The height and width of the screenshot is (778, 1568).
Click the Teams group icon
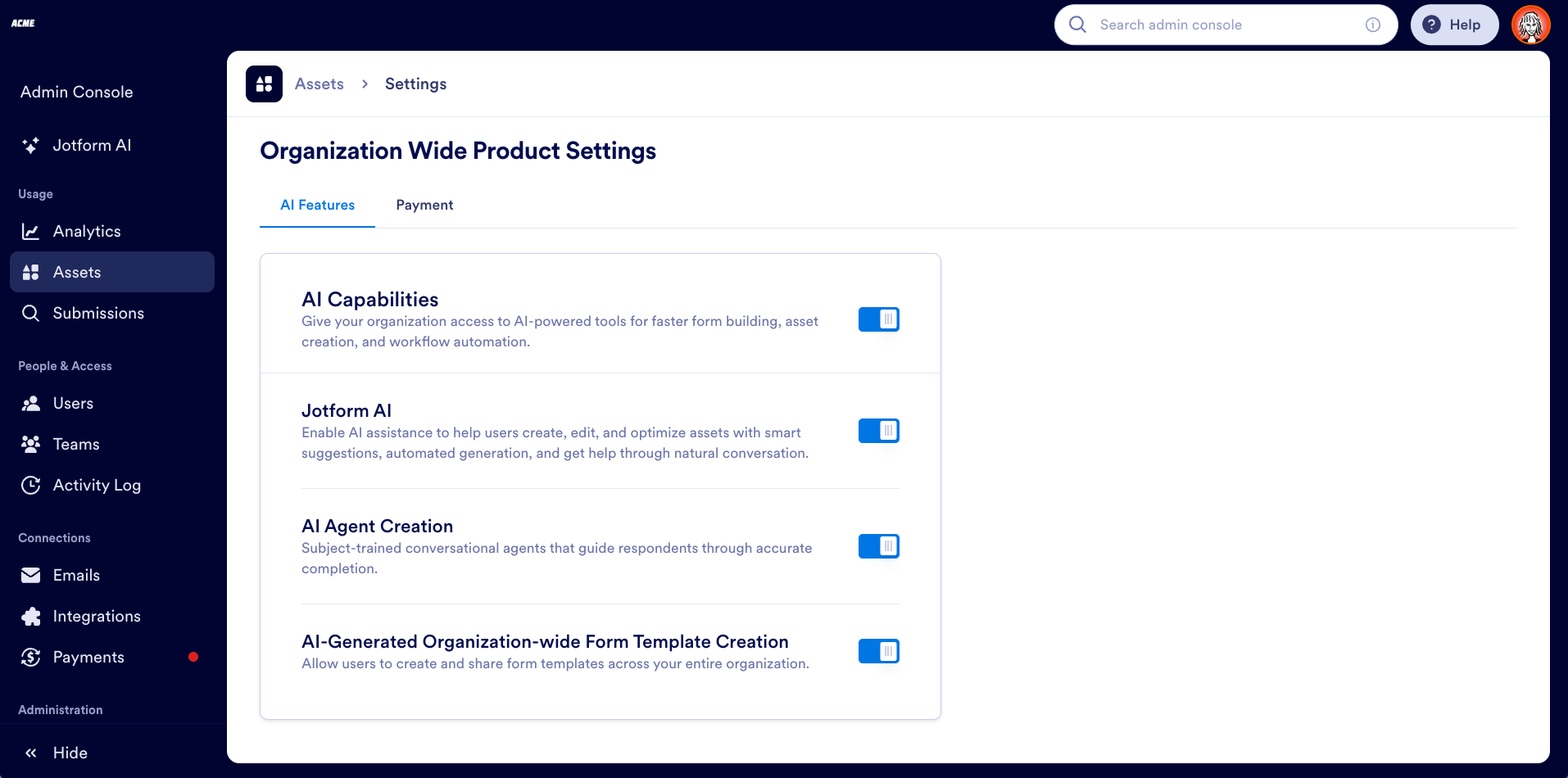[30, 444]
